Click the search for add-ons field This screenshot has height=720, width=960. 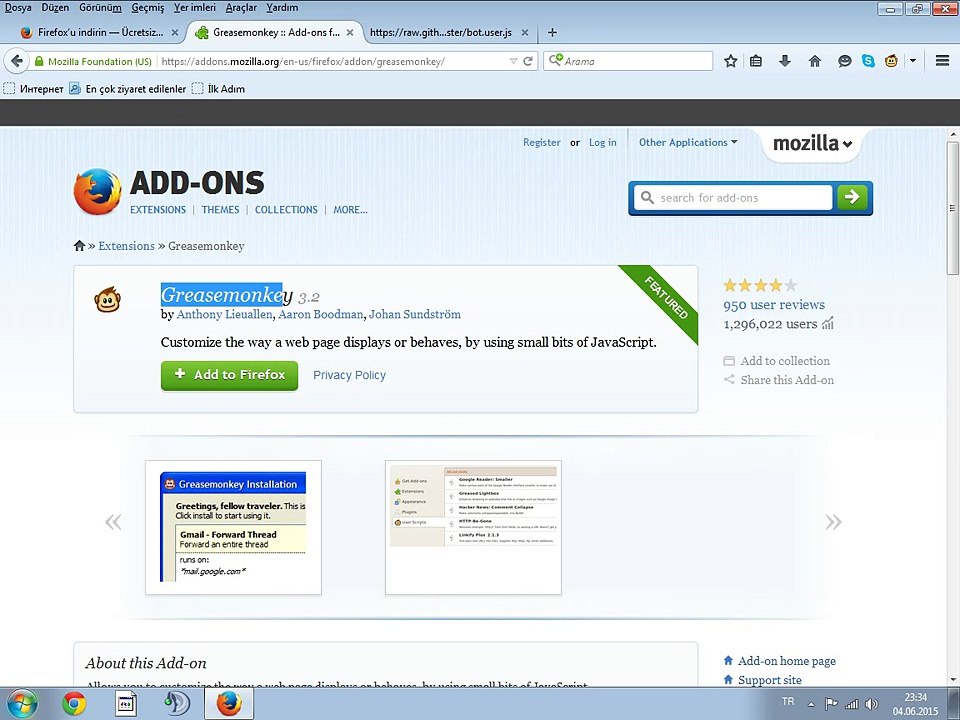[733, 198]
